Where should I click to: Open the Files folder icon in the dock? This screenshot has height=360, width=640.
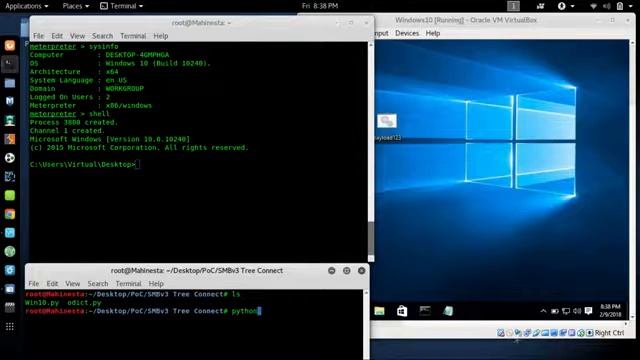(x=10, y=83)
